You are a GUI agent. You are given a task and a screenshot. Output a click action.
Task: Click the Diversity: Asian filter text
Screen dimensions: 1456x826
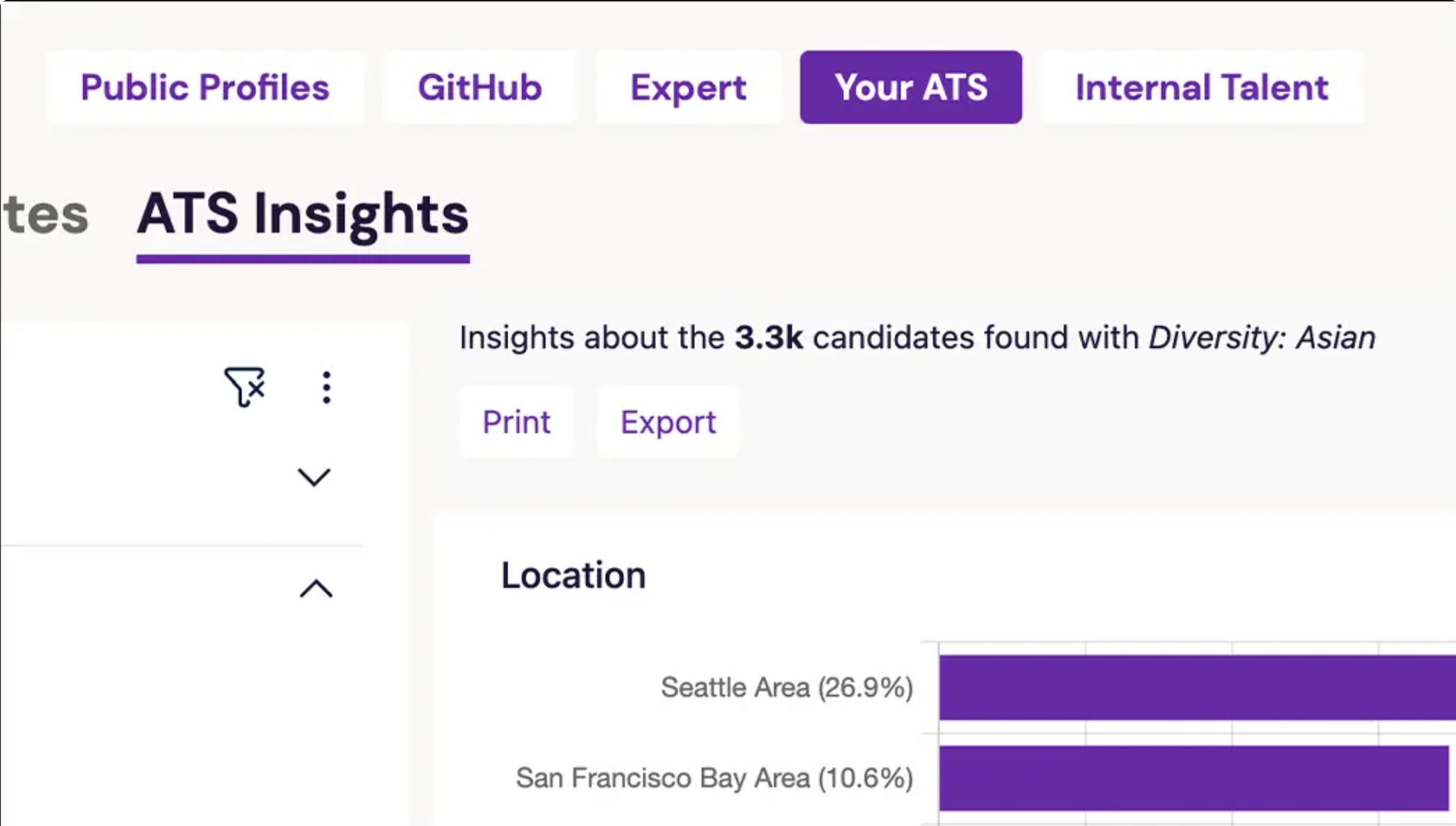1262,338
